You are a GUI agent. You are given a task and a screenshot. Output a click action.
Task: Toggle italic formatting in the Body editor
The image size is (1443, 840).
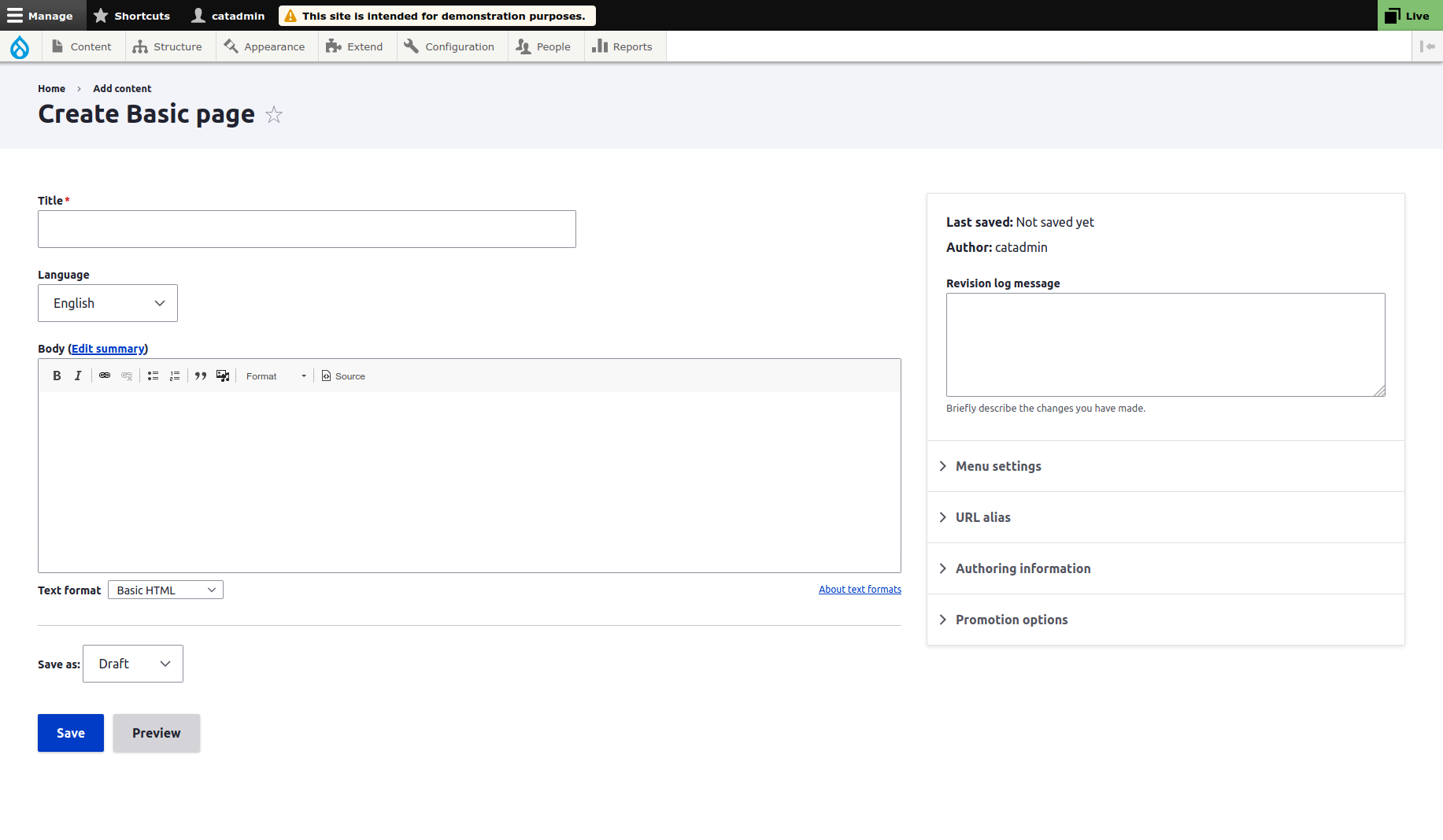pos(78,376)
